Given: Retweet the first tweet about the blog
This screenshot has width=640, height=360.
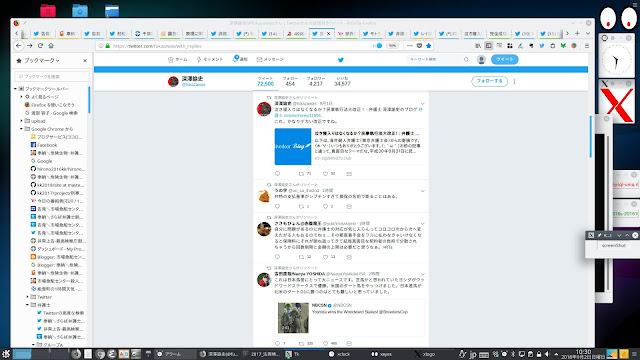Looking at the screenshot, I should (x=301, y=173).
